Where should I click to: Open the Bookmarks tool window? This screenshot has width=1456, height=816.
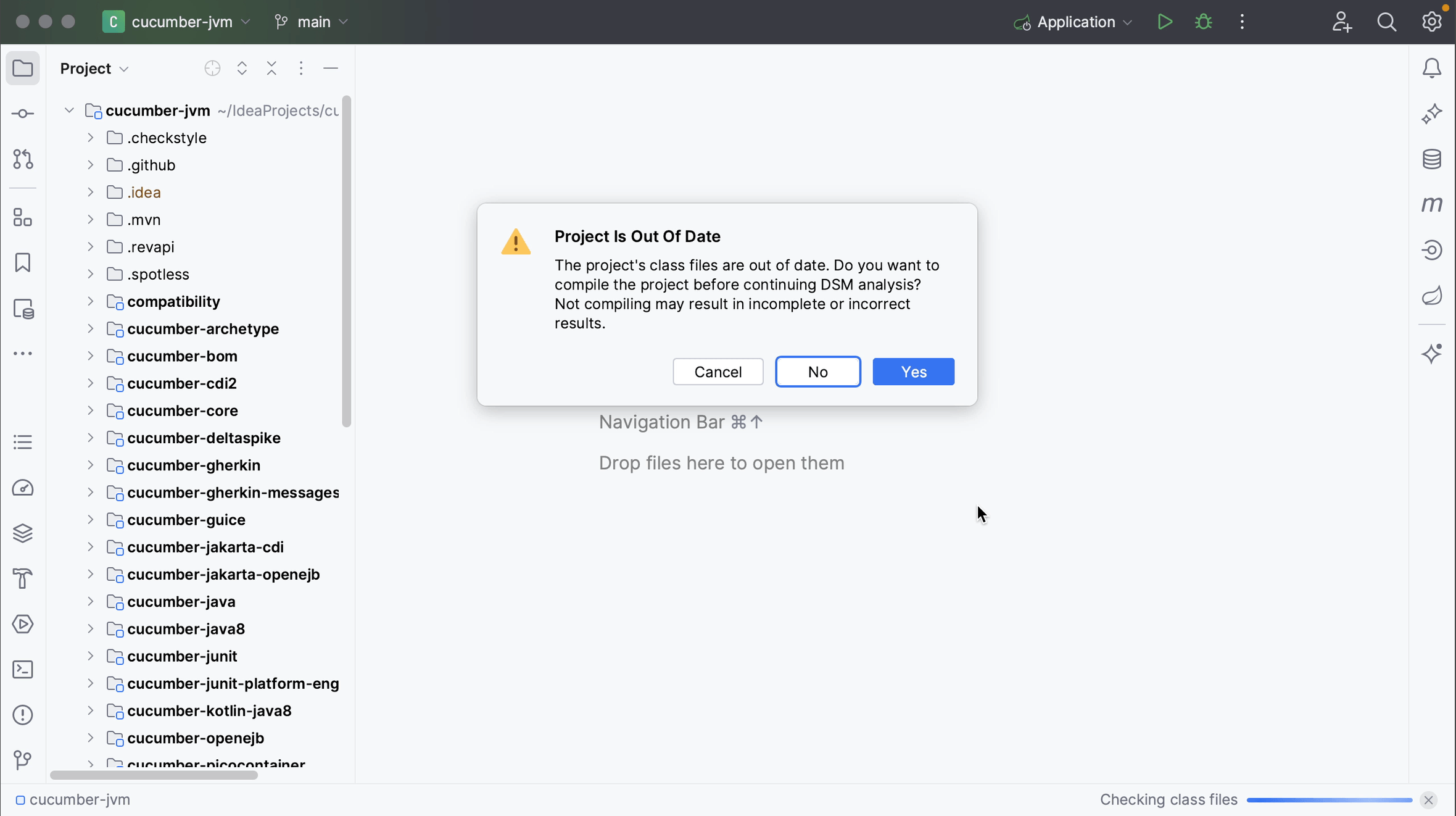point(22,262)
